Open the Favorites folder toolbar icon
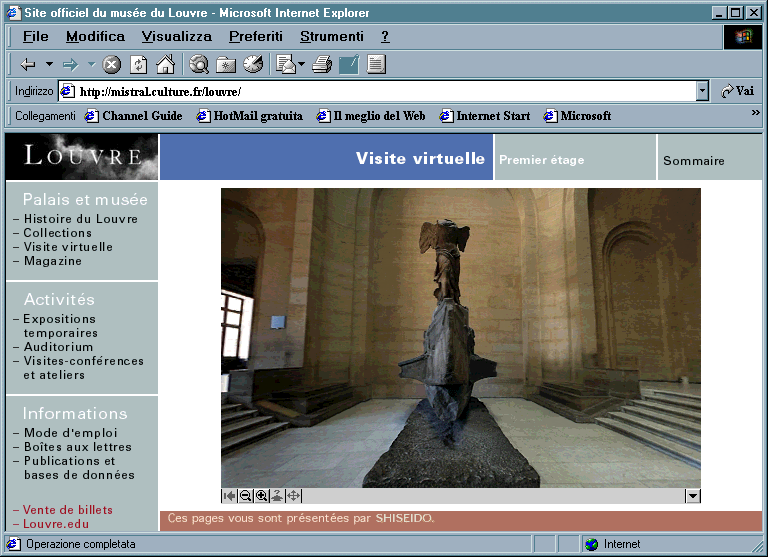 226,64
